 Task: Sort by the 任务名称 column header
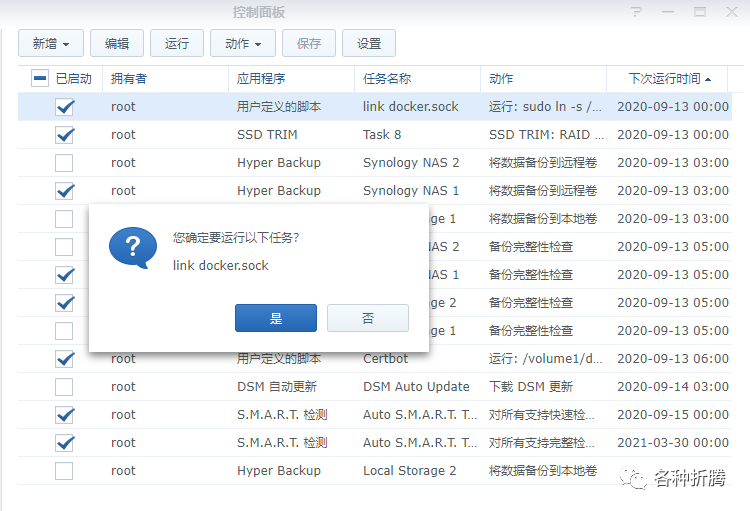[387, 79]
